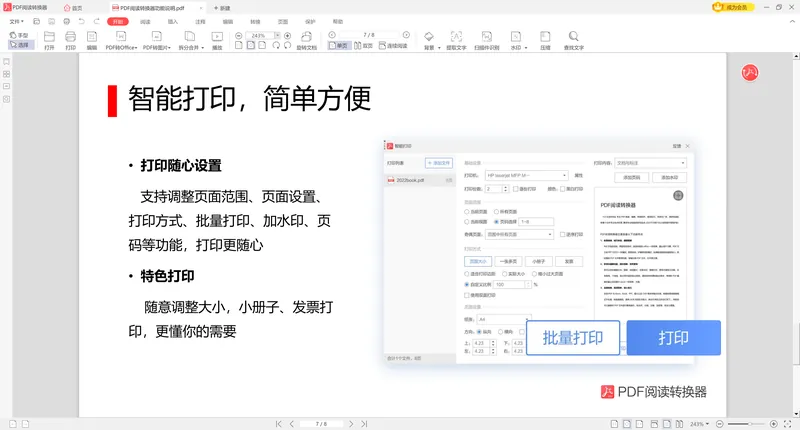800x430 pixels.
Task: Toggle two-page layout icon in status bar
Action: click(679, 424)
